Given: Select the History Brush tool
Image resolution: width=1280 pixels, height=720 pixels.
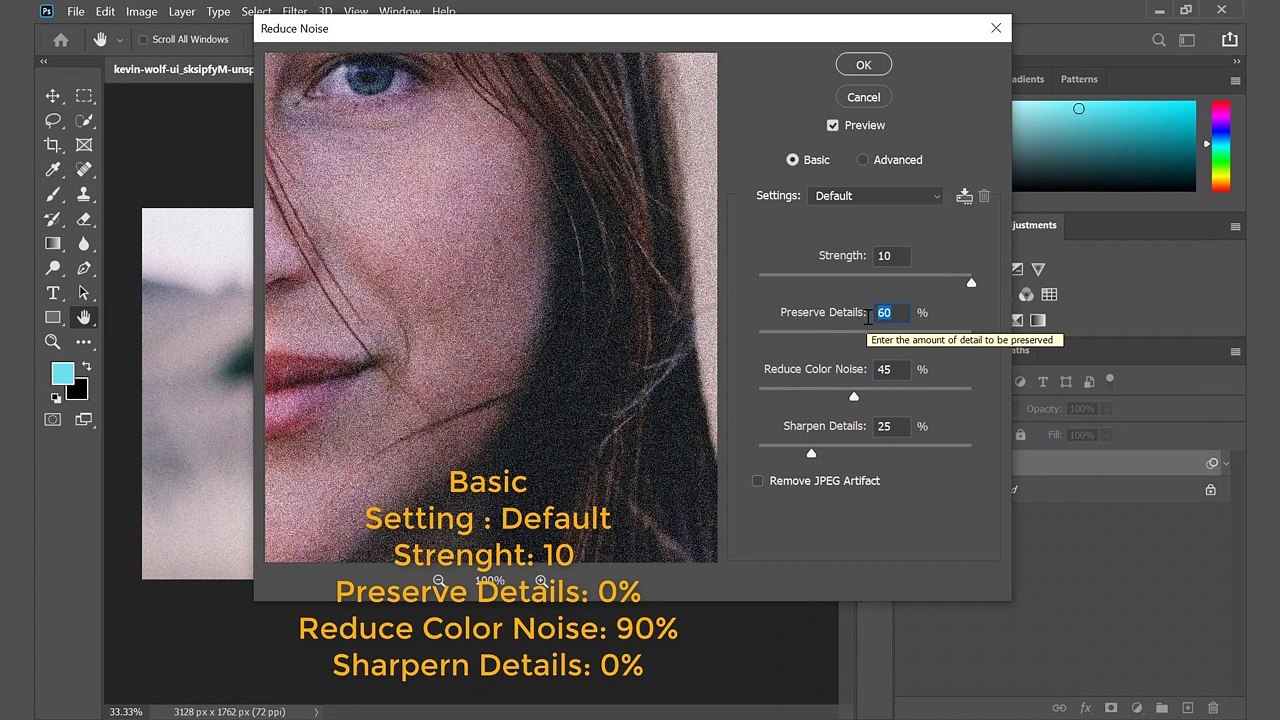Looking at the screenshot, I should (53, 219).
